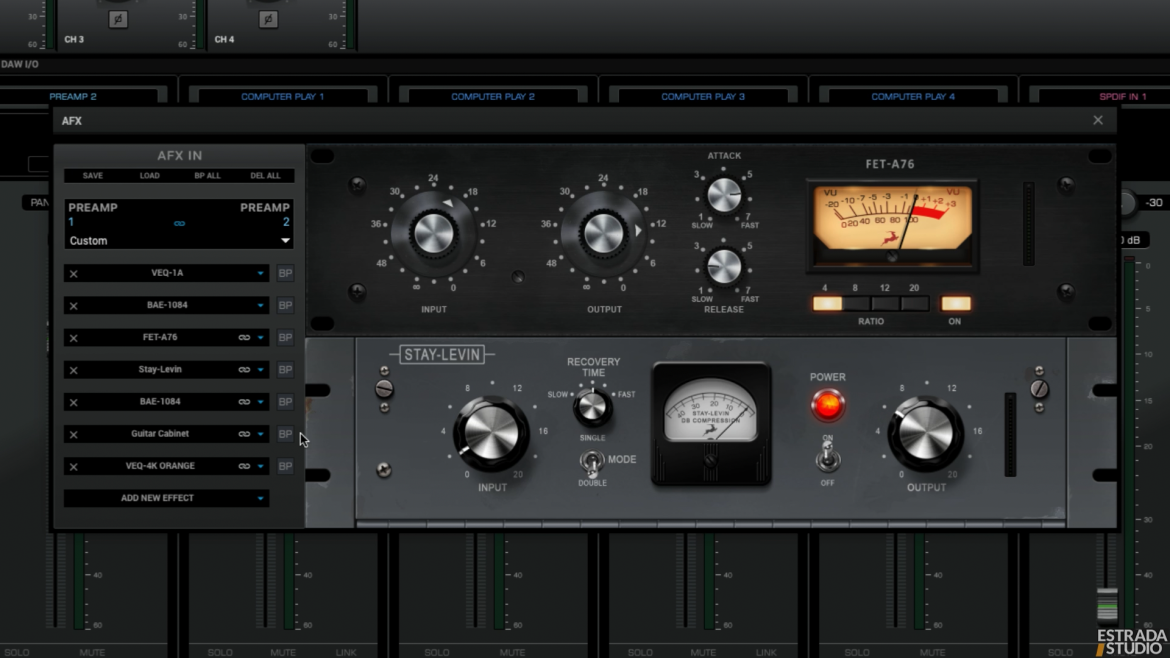
Task: Open the Guitar Cabinet effect dropdown arrow
Action: click(x=260, y=434)
